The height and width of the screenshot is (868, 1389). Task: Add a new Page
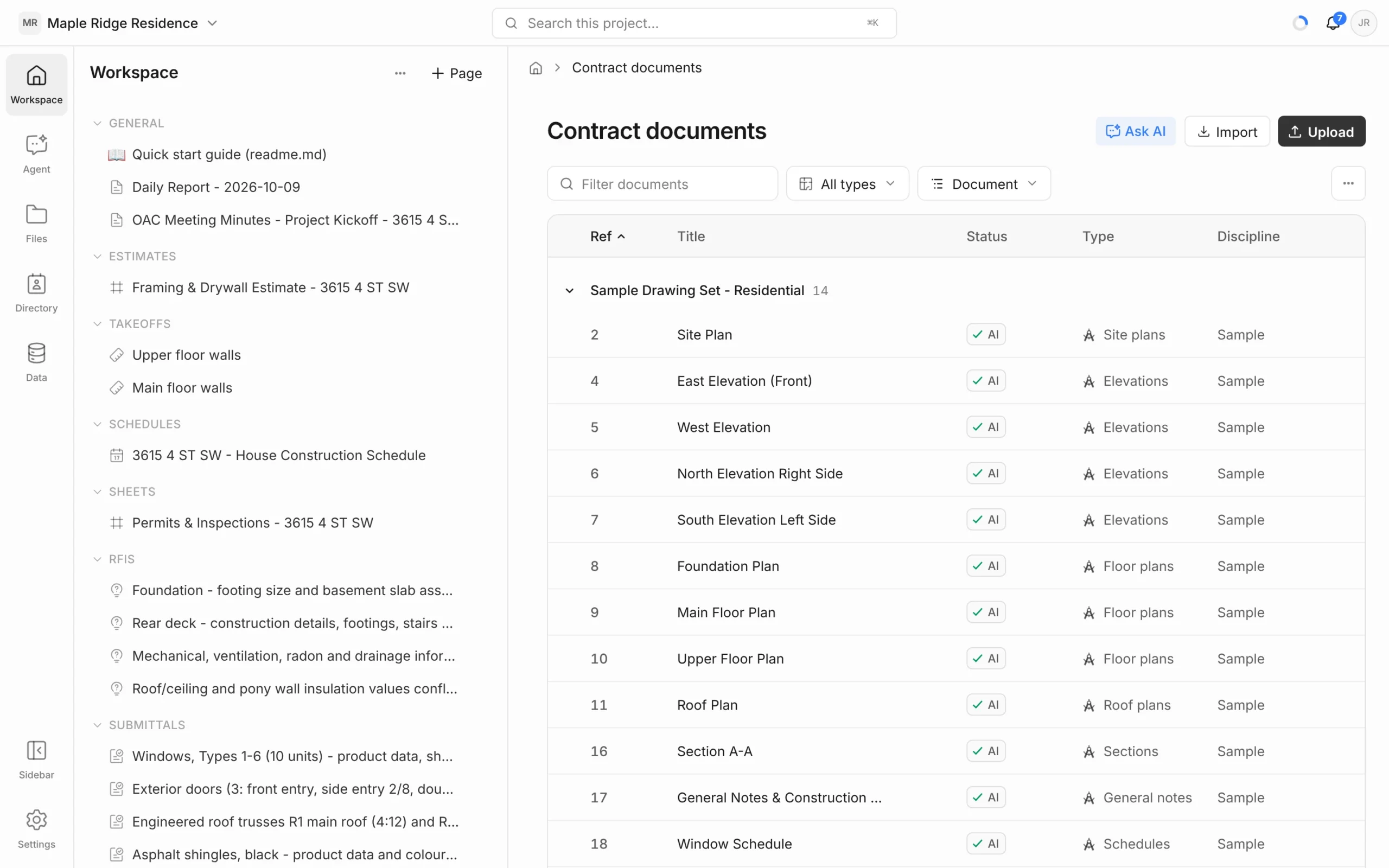(456, 73)
